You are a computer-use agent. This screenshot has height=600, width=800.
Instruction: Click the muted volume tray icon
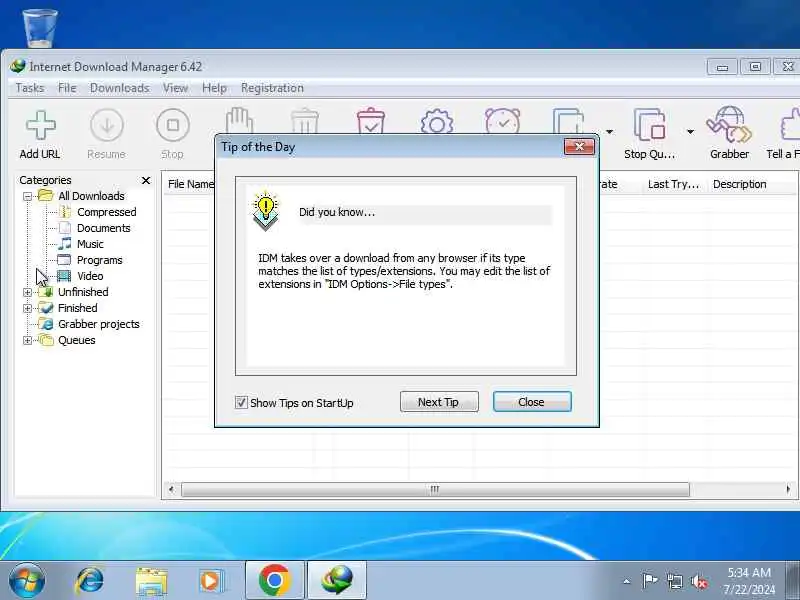[699, 581]
